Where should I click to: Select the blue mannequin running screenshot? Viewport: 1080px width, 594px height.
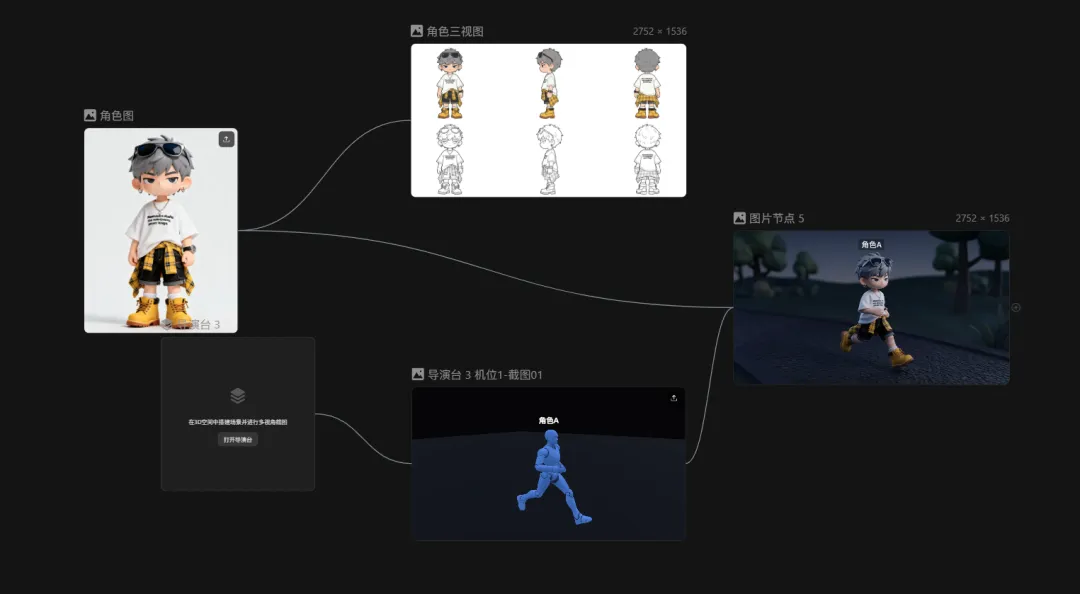tap(548, 464)
